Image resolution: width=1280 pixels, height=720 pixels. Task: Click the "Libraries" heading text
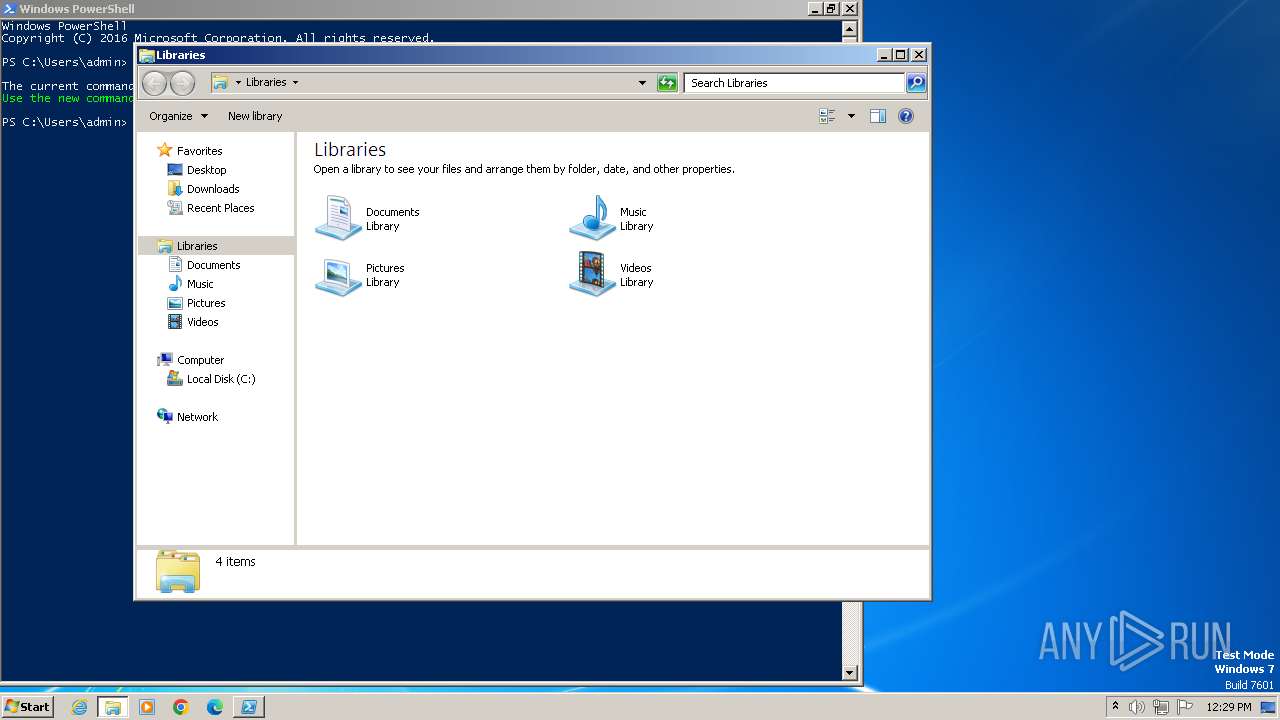[x=350, y=149]
